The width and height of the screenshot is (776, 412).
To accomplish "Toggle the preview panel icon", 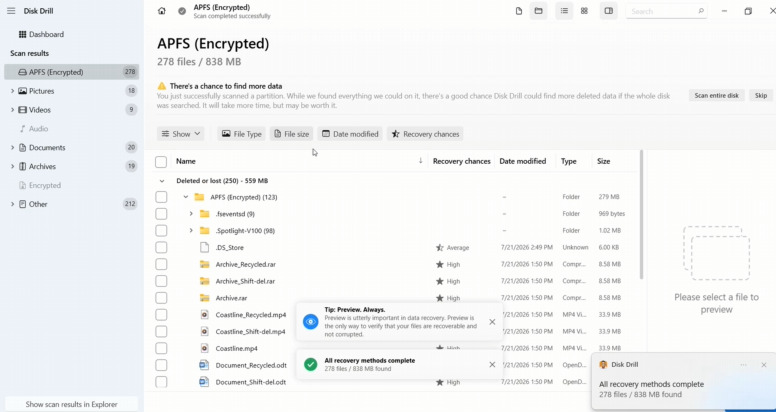I will pyautogui.click(x=609, y=11).
